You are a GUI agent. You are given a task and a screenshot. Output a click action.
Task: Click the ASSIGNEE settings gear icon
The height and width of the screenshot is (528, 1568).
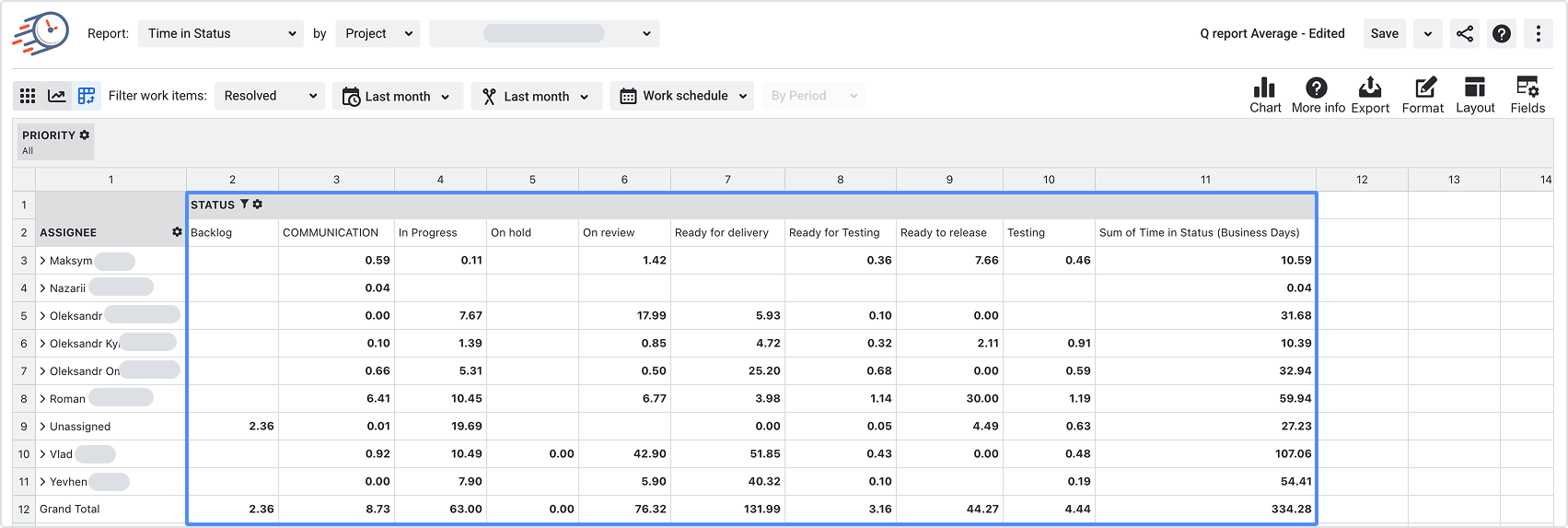click(177, 232)
